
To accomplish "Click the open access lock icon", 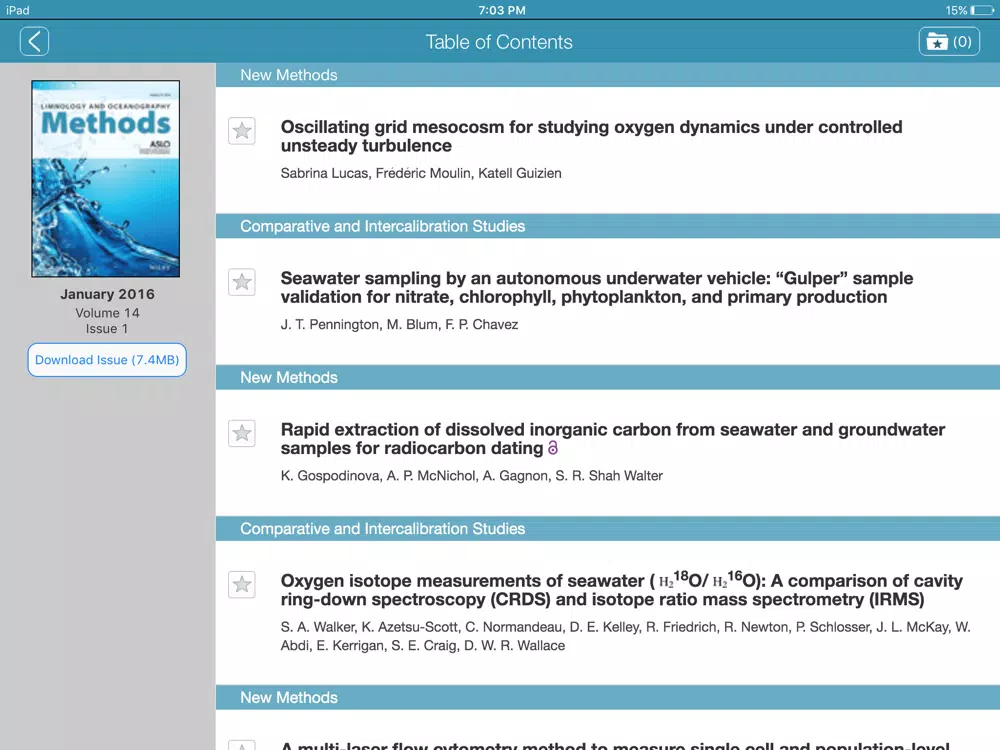I will pyautogui.click(x=553, y=448).
